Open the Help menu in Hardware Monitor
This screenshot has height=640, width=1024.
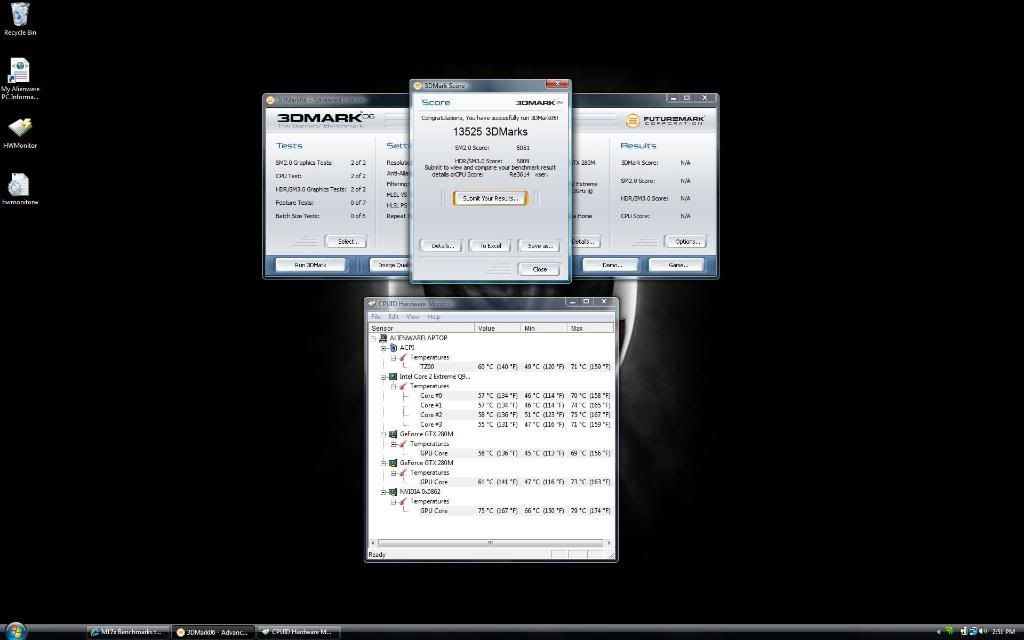434,317
